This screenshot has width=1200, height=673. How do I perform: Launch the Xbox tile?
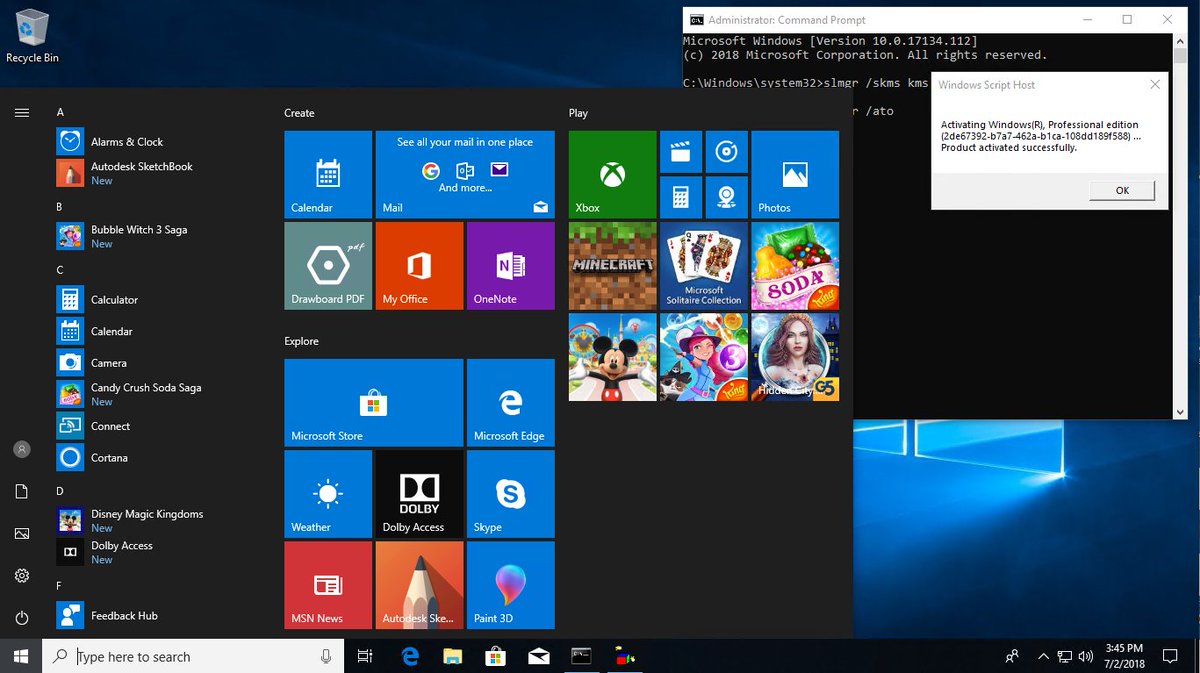[x=612, y=175]
